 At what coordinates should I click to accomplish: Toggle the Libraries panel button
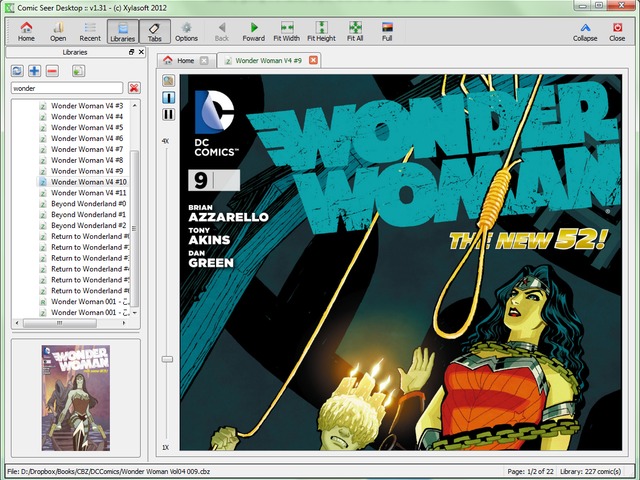[122, 31]
